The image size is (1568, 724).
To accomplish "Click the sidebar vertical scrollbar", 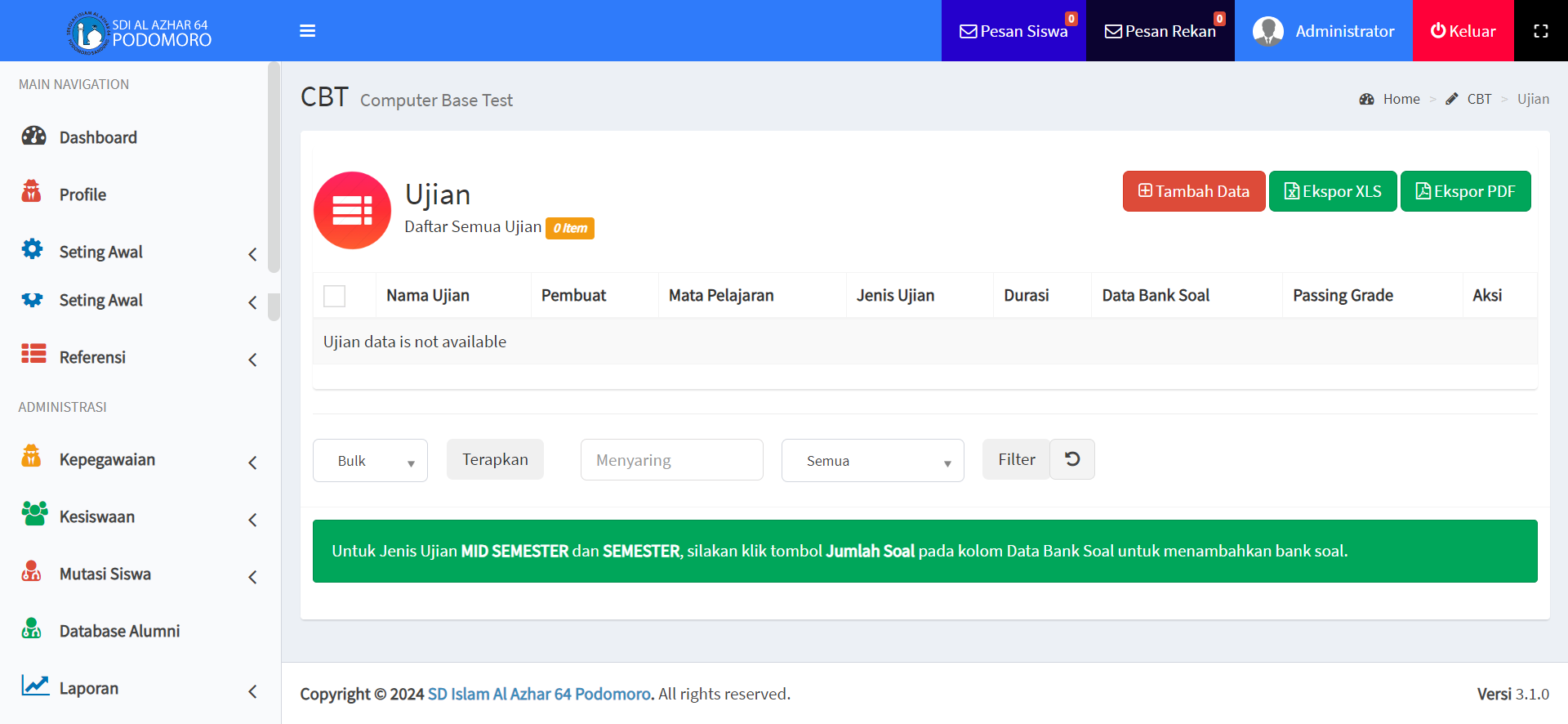I will (x=274, y=168).
